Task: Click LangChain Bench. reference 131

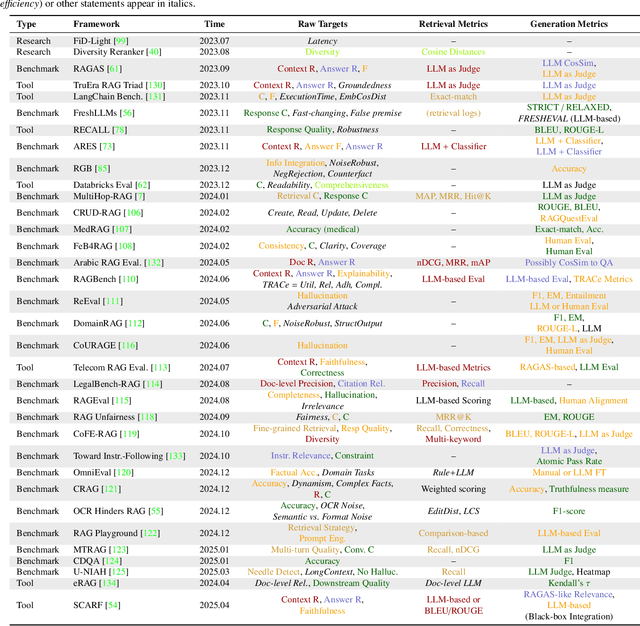Action: point(155,97)
